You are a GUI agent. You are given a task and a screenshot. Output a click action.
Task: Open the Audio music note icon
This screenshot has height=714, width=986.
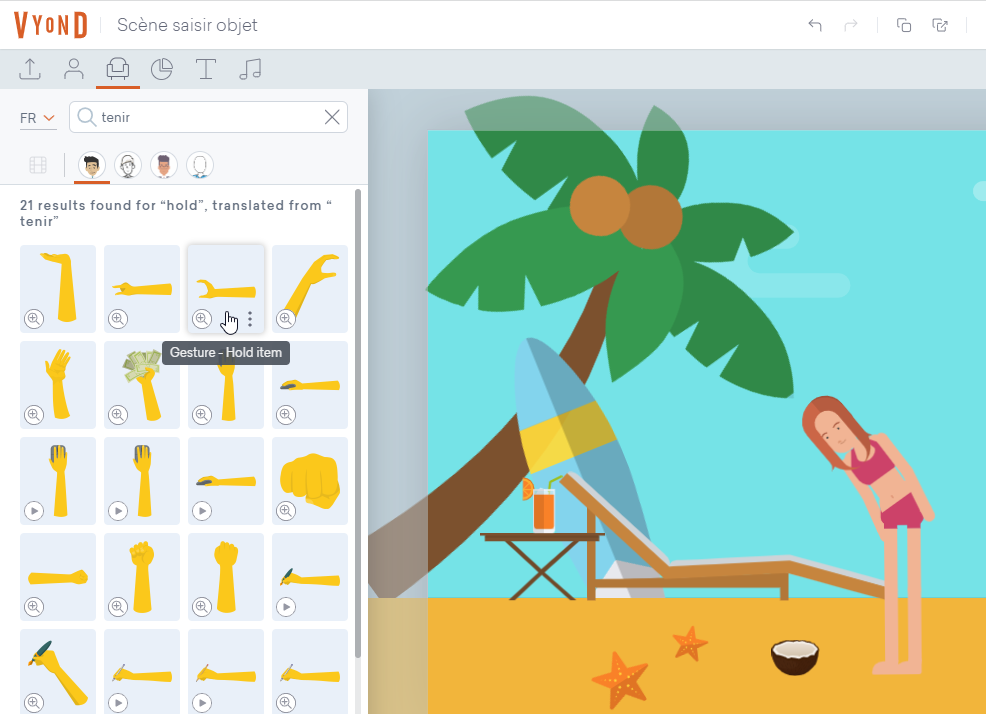pyautogui.click(x=250, y=69)
